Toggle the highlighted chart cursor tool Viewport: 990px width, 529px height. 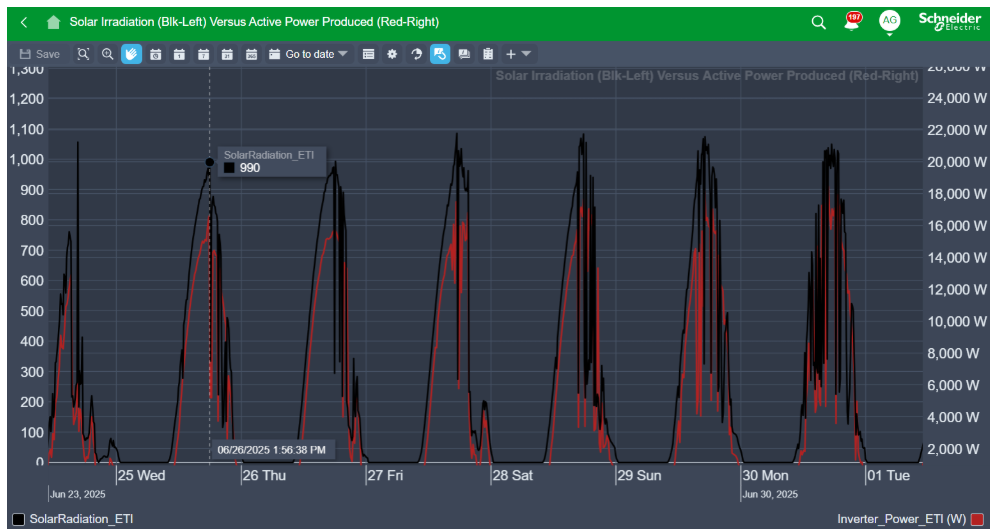pyautogui.click(x=440, y=54)
